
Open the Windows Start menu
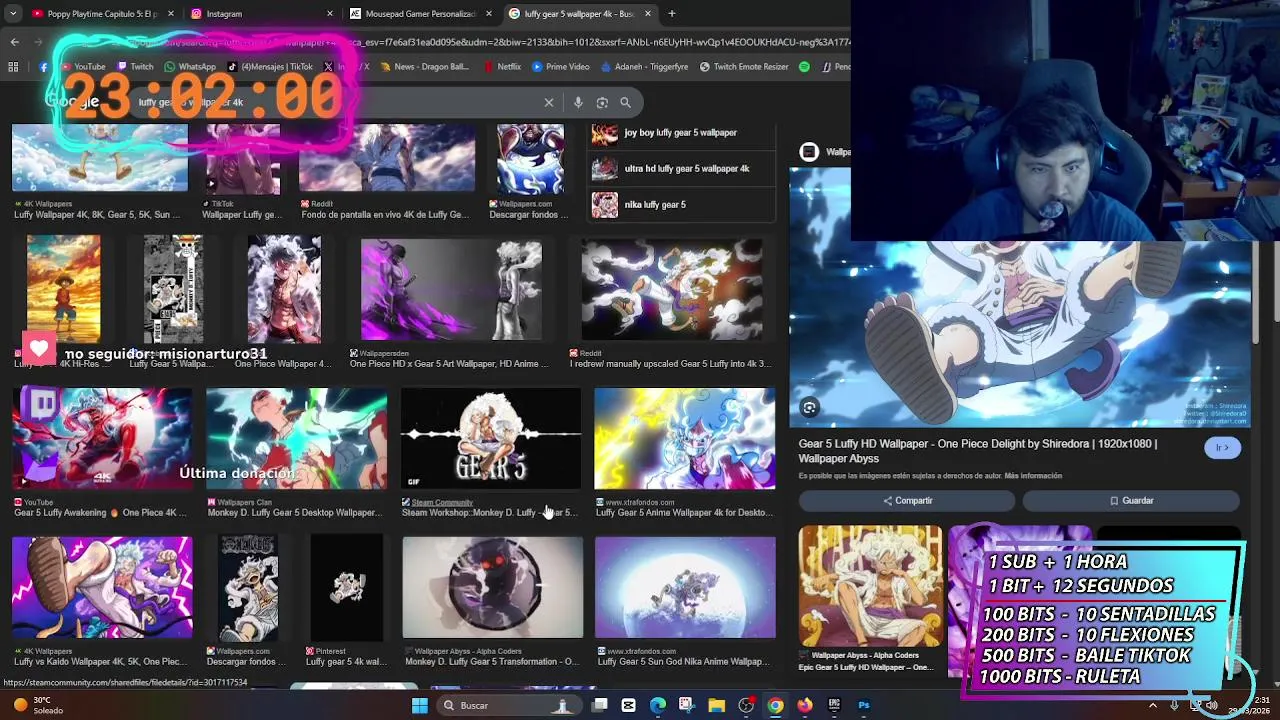pyautogui.click(x=420, y=705)
